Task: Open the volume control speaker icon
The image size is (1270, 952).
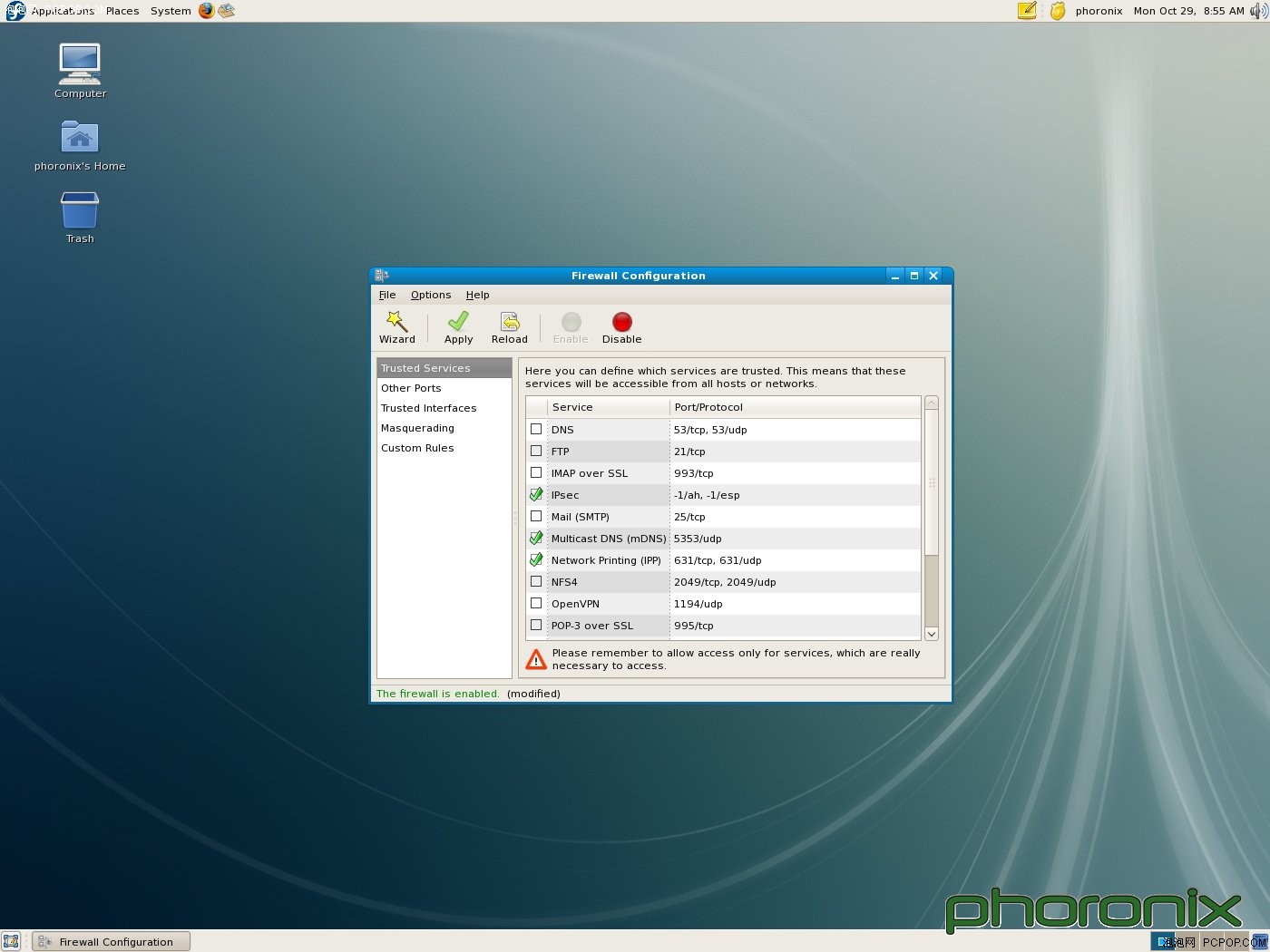Action: click(x=1260, y=11)
